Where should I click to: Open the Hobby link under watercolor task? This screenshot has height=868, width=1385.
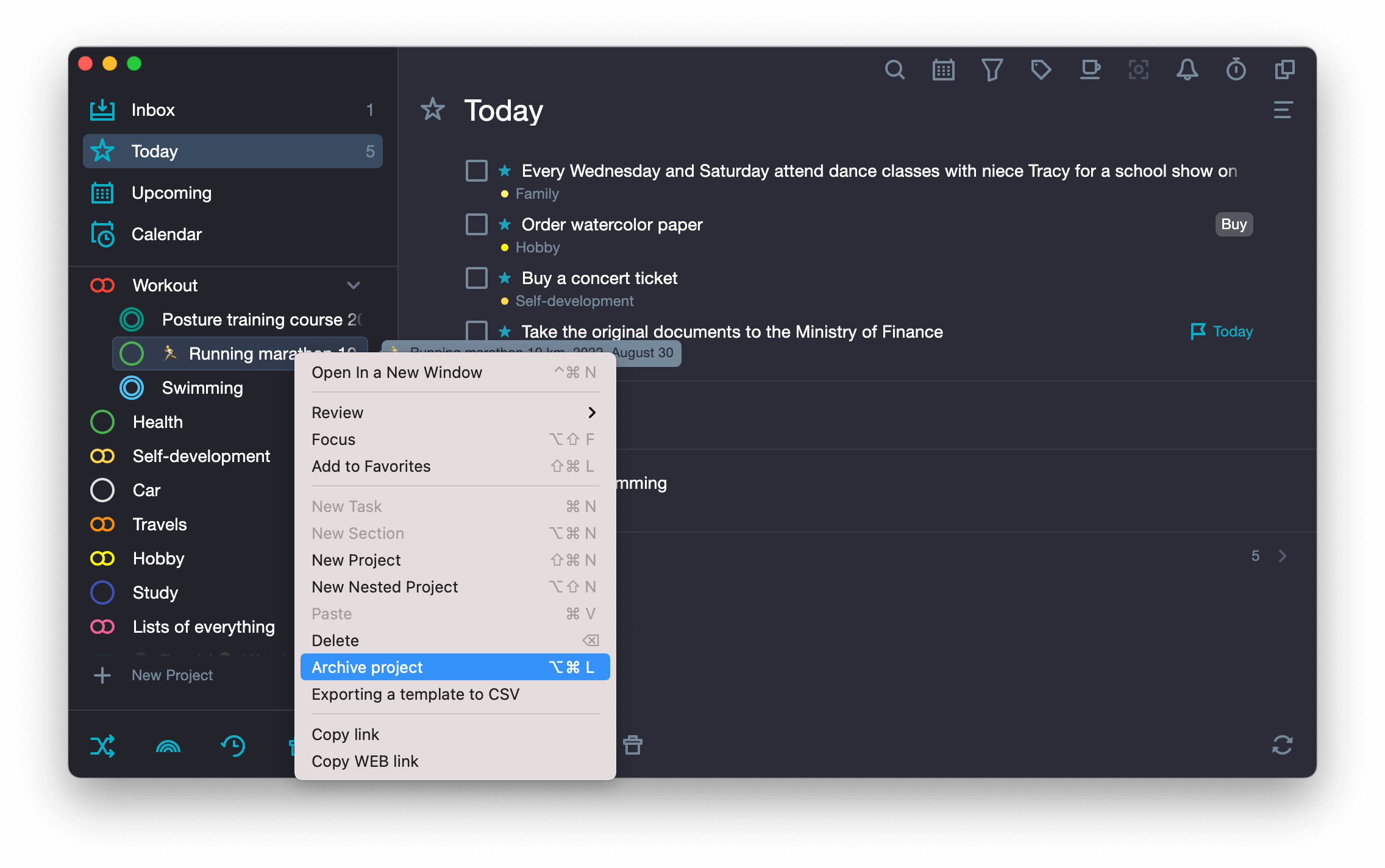537,247
